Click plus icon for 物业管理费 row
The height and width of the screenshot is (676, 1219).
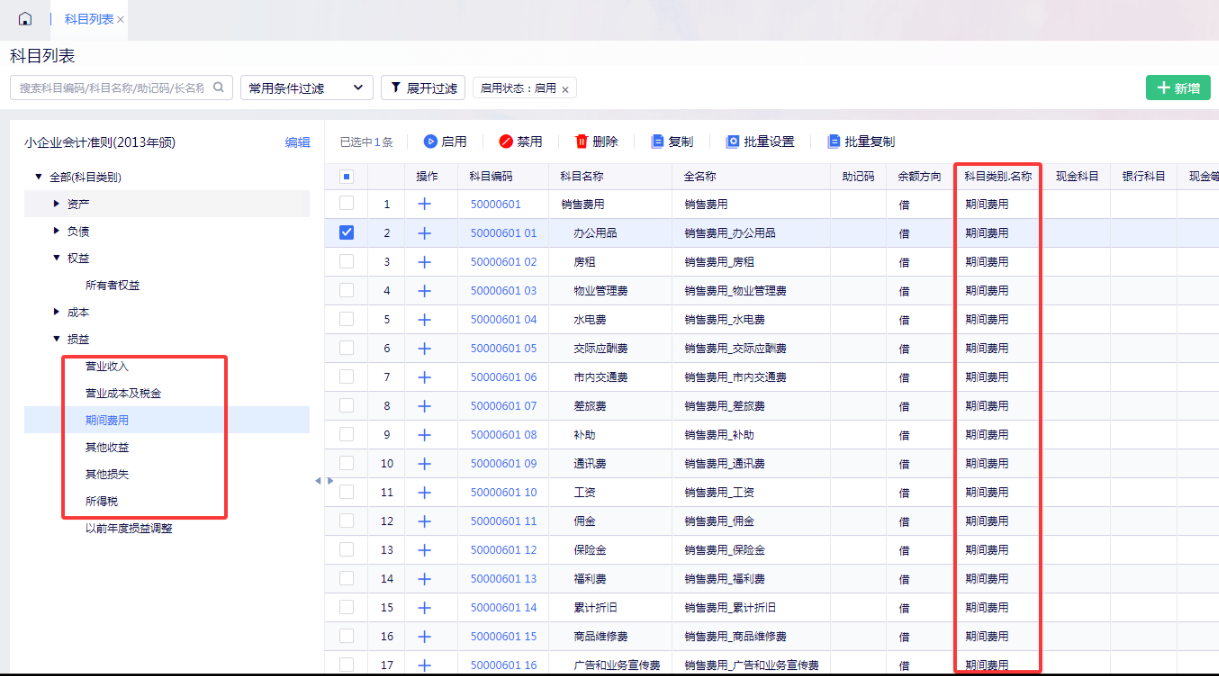tap(424, 291)
